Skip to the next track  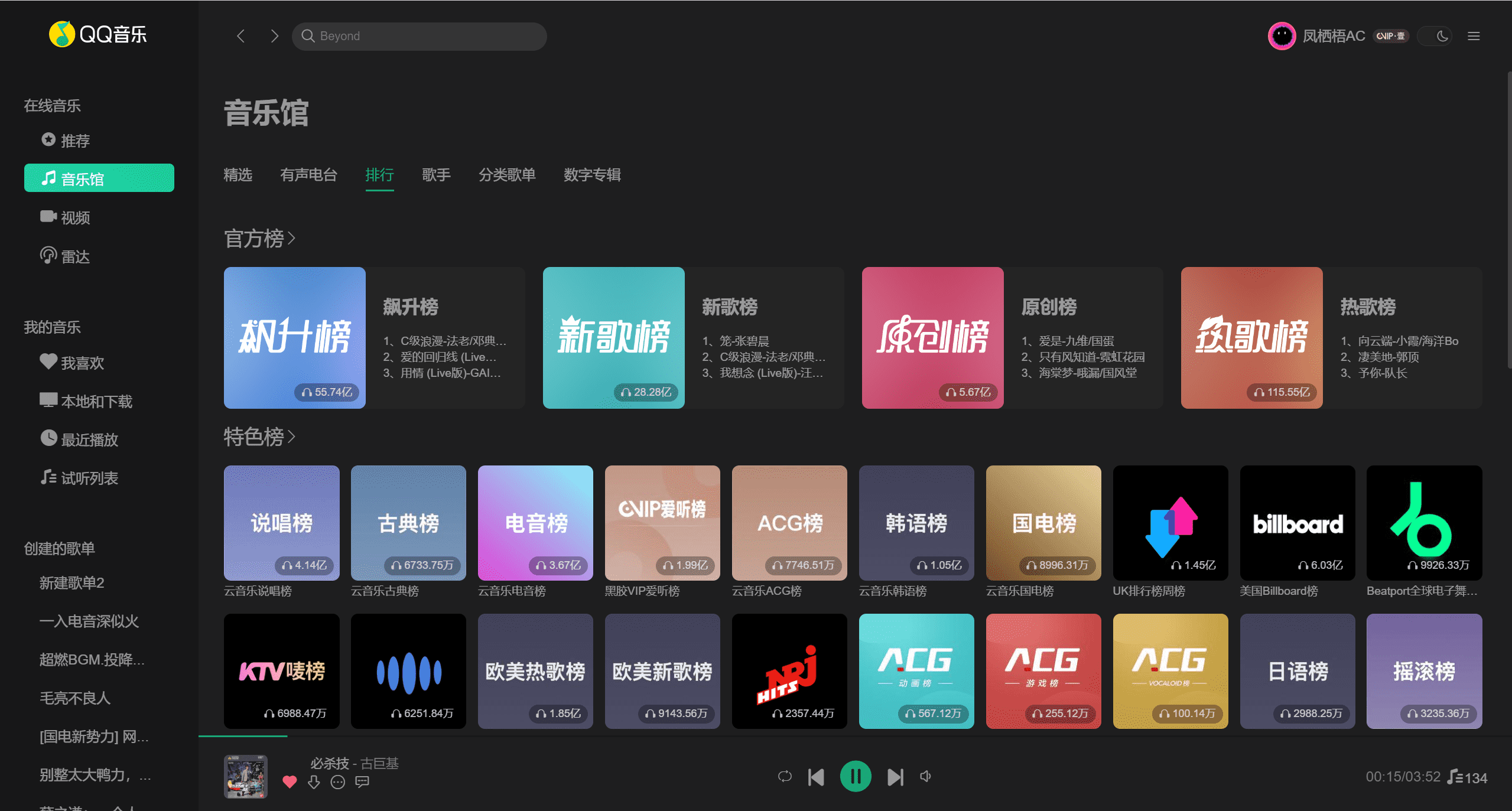pyautogui.click(x=895, y=777)
